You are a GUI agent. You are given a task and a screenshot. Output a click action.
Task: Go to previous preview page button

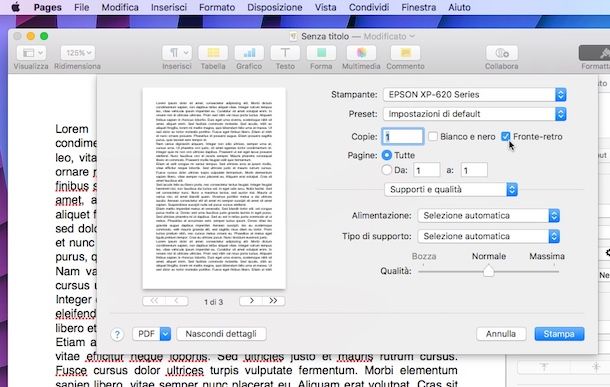pyautogui.click(x=177, y=301)
